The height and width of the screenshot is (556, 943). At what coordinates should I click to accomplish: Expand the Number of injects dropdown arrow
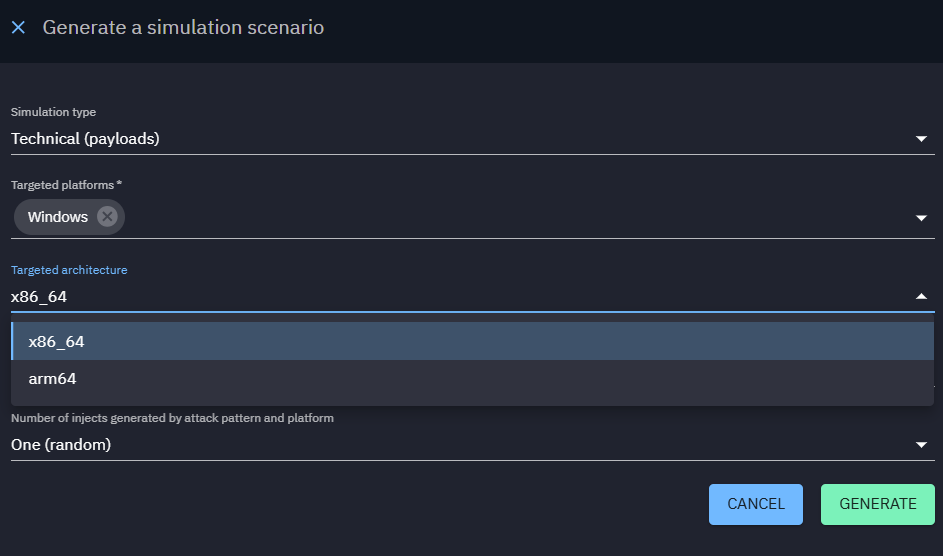tap(921, 445)
